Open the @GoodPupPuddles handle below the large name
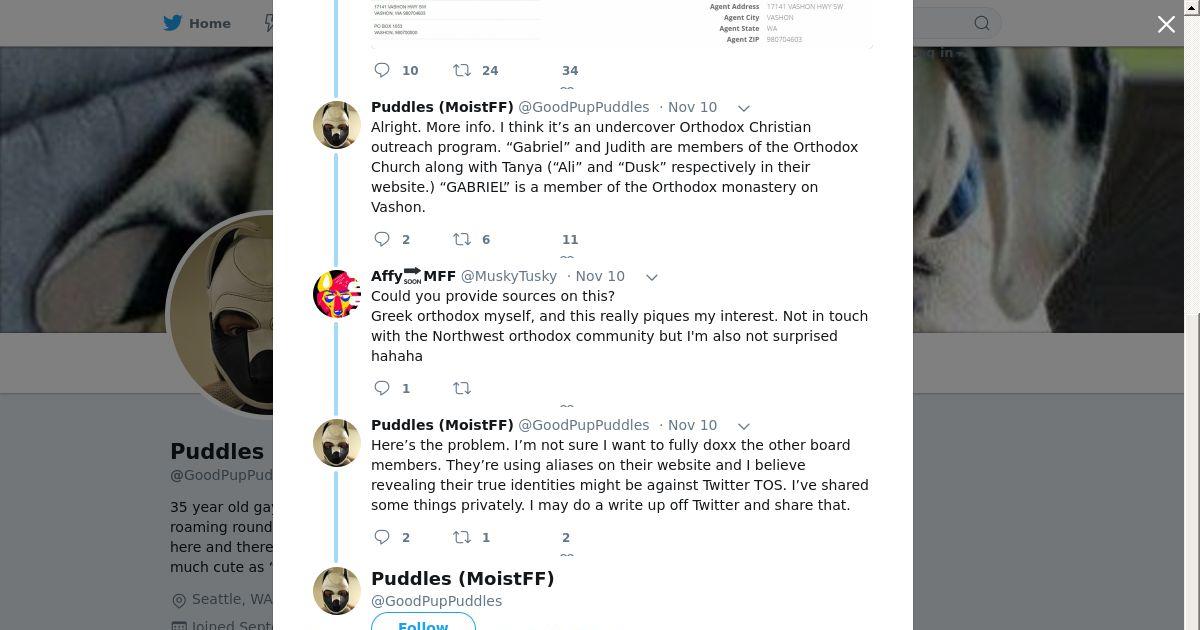Image resolution: width=1200 pixels, height=630 pixels. pyautogui.click(x=436, y=601)
